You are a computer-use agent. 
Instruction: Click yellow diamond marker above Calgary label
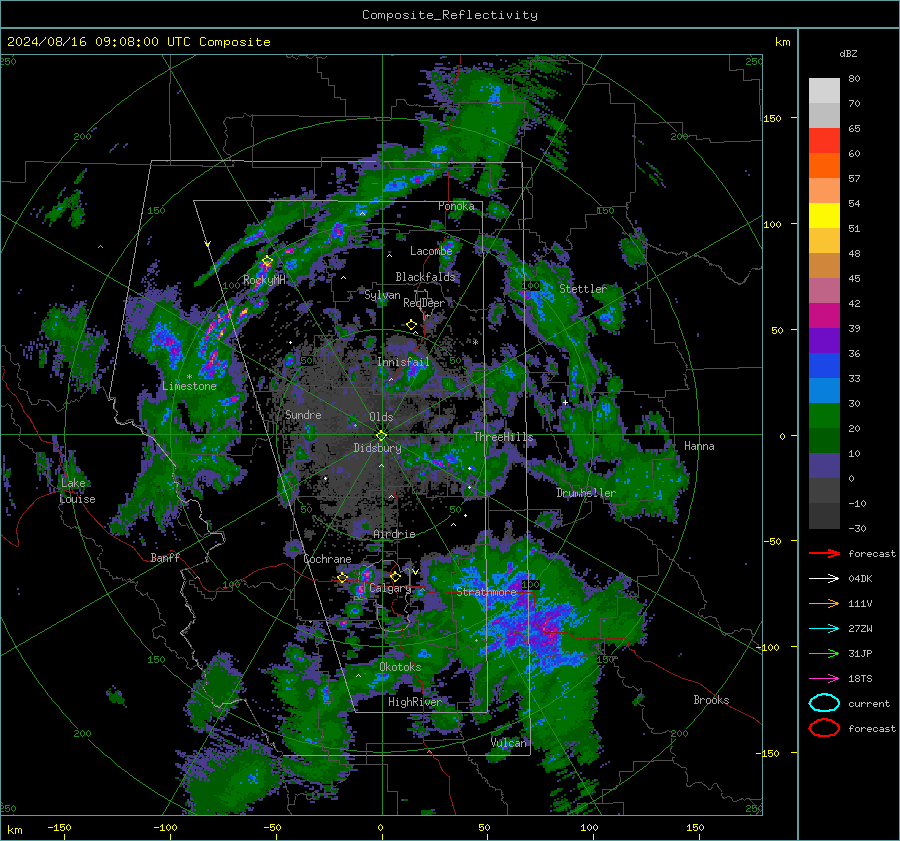tap(395, 576)
